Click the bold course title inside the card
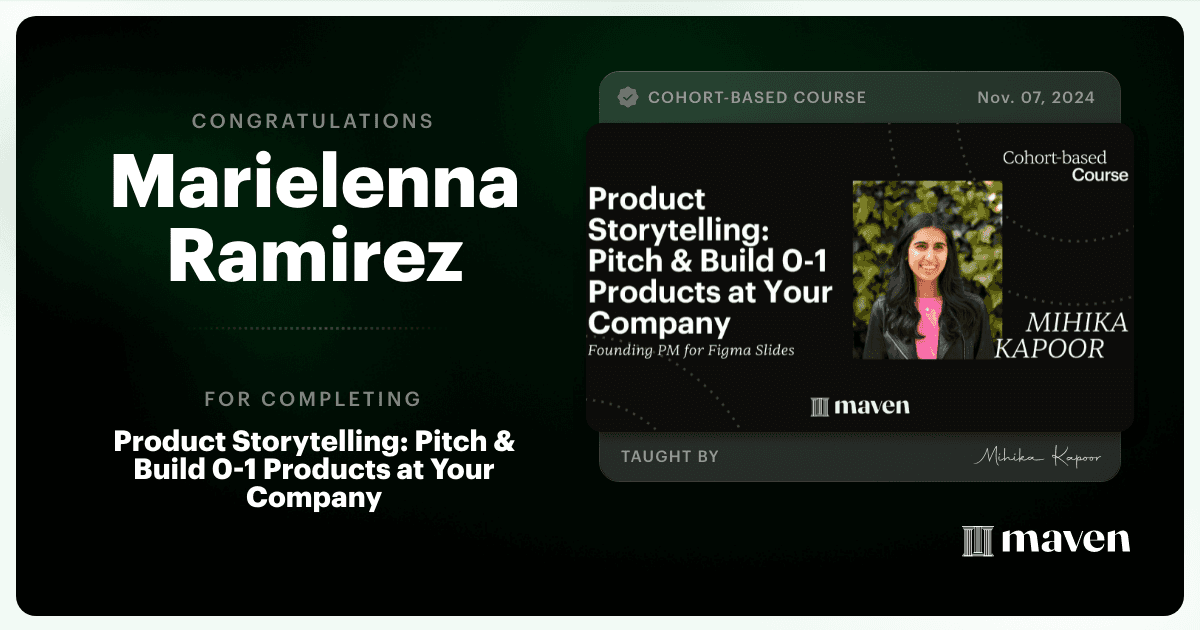The height and width of the screenshot is (630, 1200). pos(709,260)
